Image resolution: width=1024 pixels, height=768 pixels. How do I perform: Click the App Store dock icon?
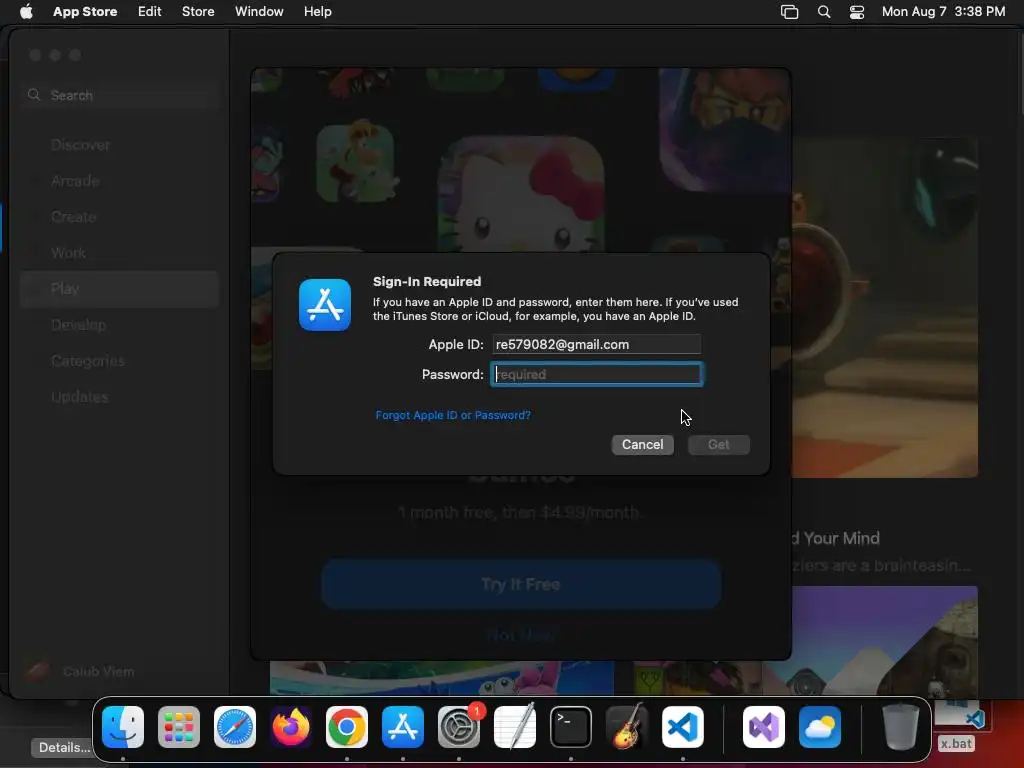click(x=403, y=727)
